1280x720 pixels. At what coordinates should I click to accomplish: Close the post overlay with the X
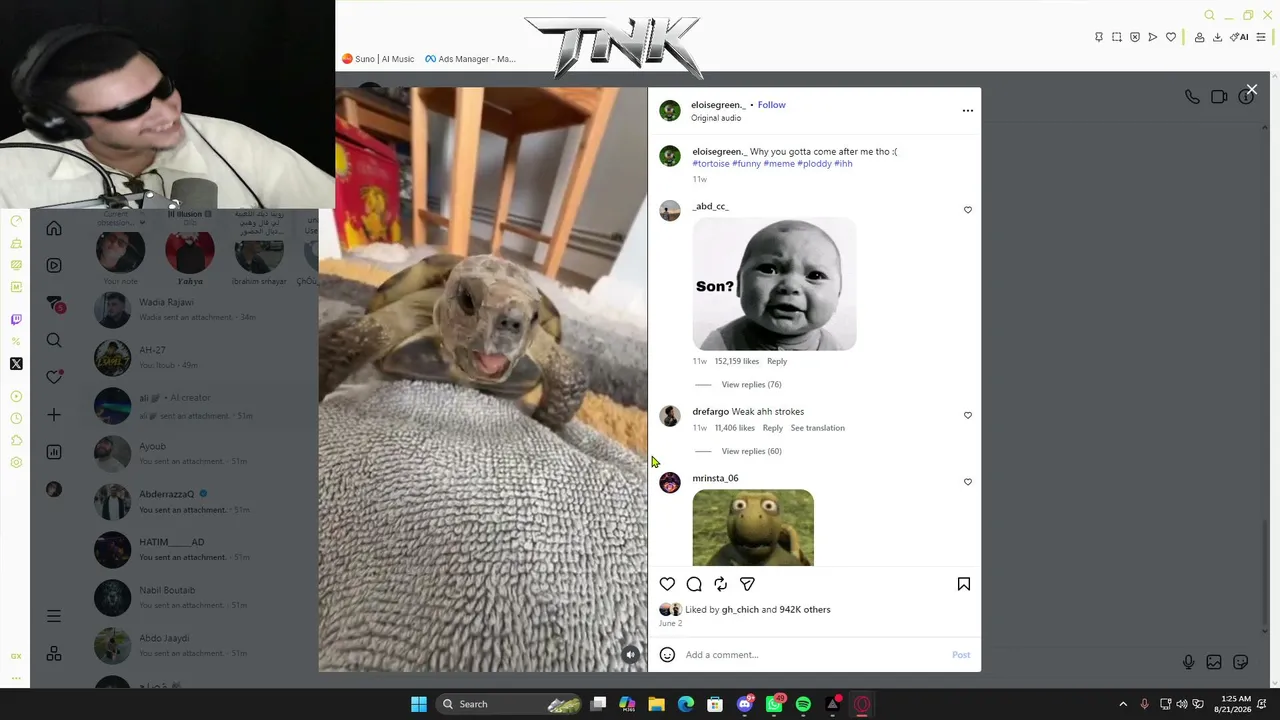pos(1251,90)
